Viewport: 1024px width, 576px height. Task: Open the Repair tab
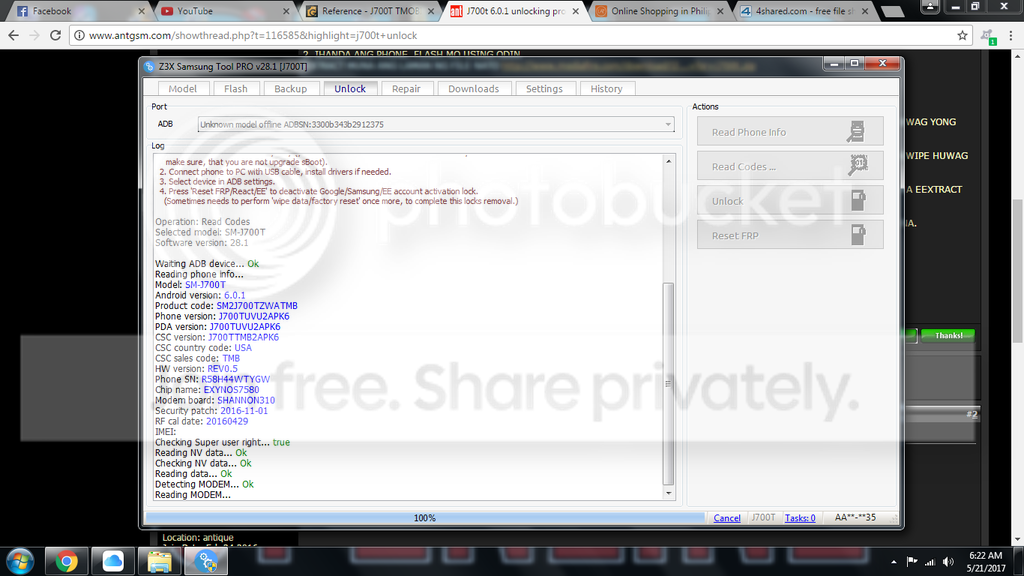pos(406,89)
